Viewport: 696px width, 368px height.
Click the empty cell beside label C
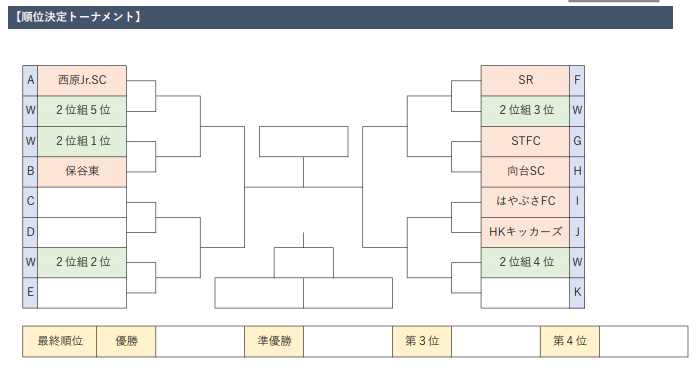click(82, 202)
